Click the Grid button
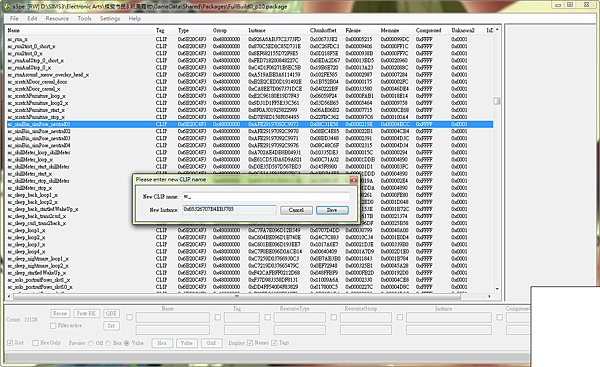Image resolution: width=600 pixels, height=367 pixels. click(212, 343)
